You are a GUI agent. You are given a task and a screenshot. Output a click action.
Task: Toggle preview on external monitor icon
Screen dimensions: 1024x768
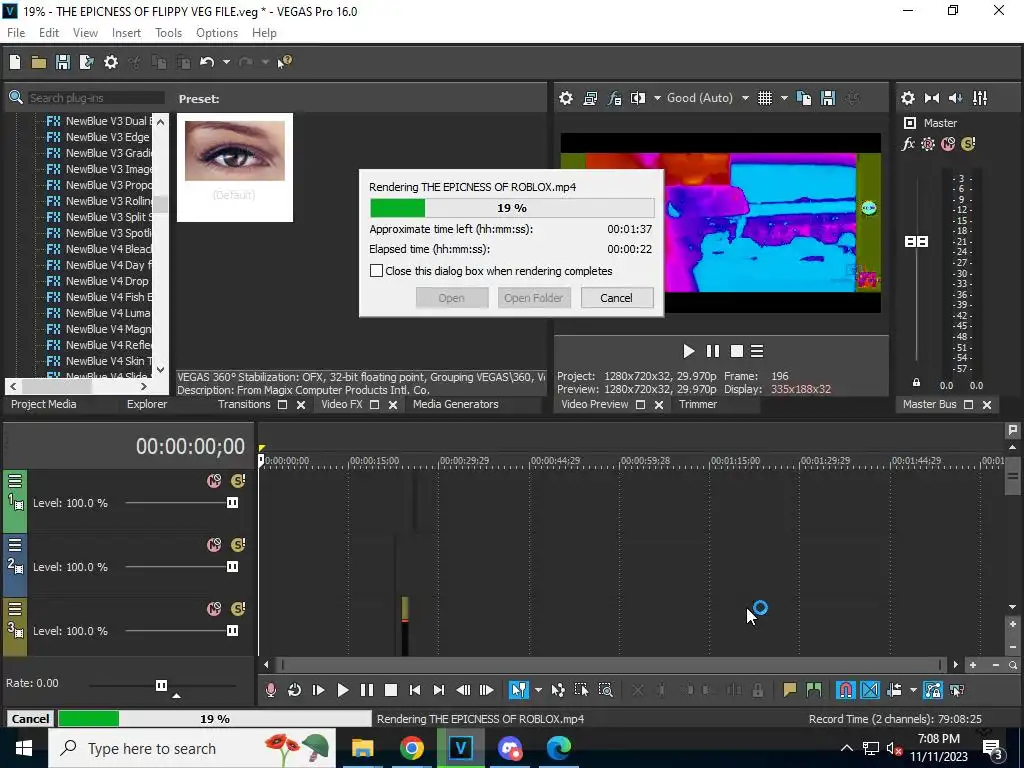click(590, 98)
